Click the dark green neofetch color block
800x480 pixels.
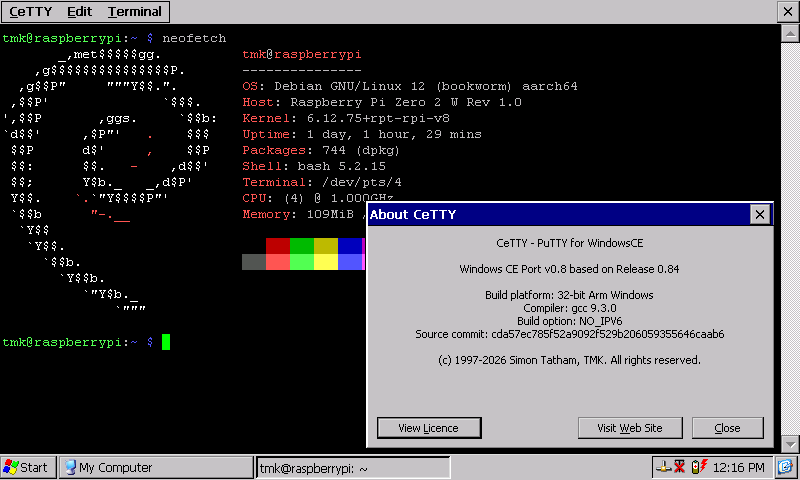coord(302,246)
